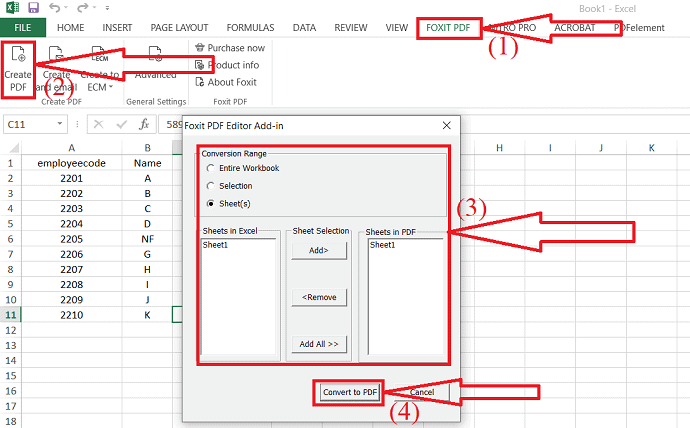Click the Save icon in quick access toolbar

pos(33,7)
